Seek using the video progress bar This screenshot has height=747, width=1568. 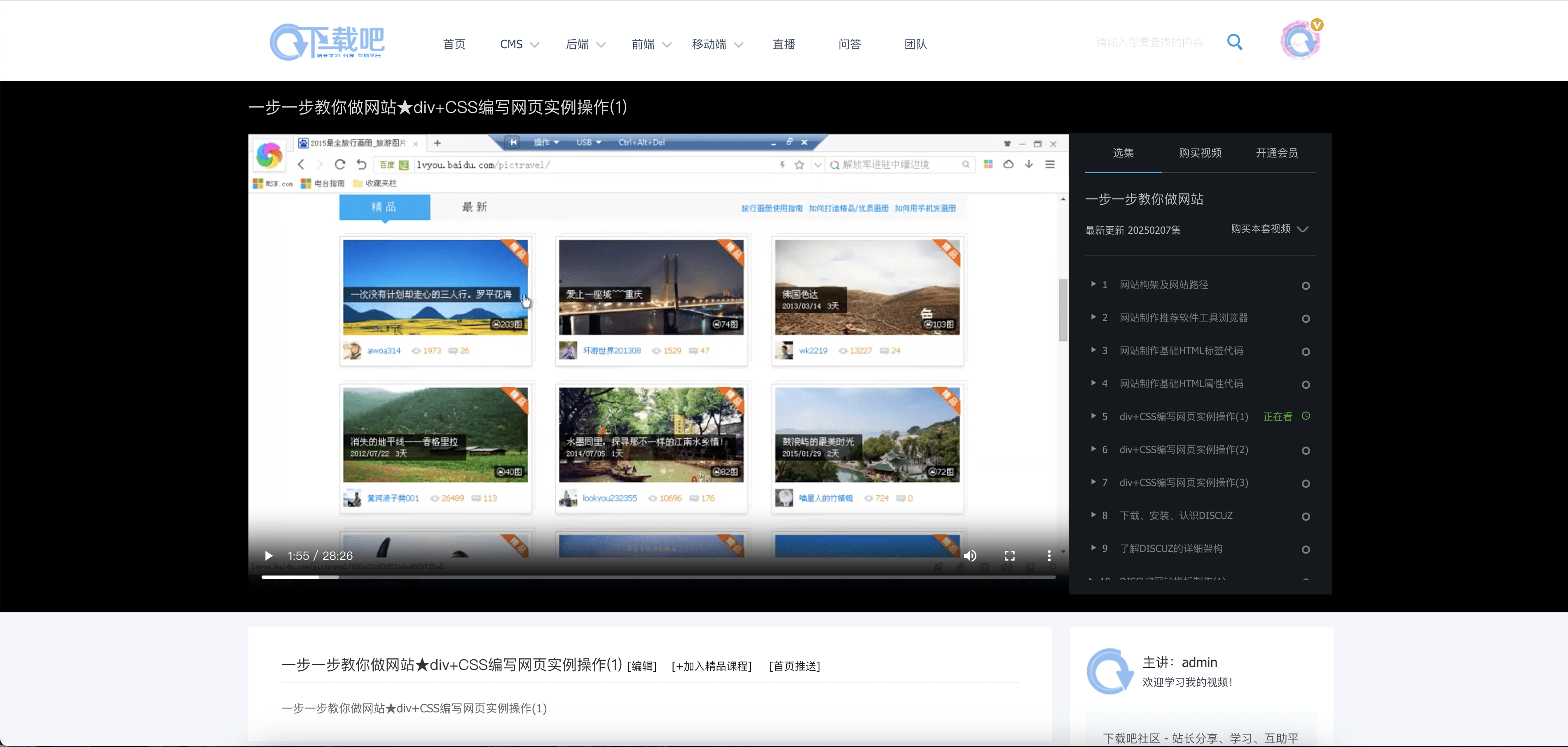coord(658,577)
